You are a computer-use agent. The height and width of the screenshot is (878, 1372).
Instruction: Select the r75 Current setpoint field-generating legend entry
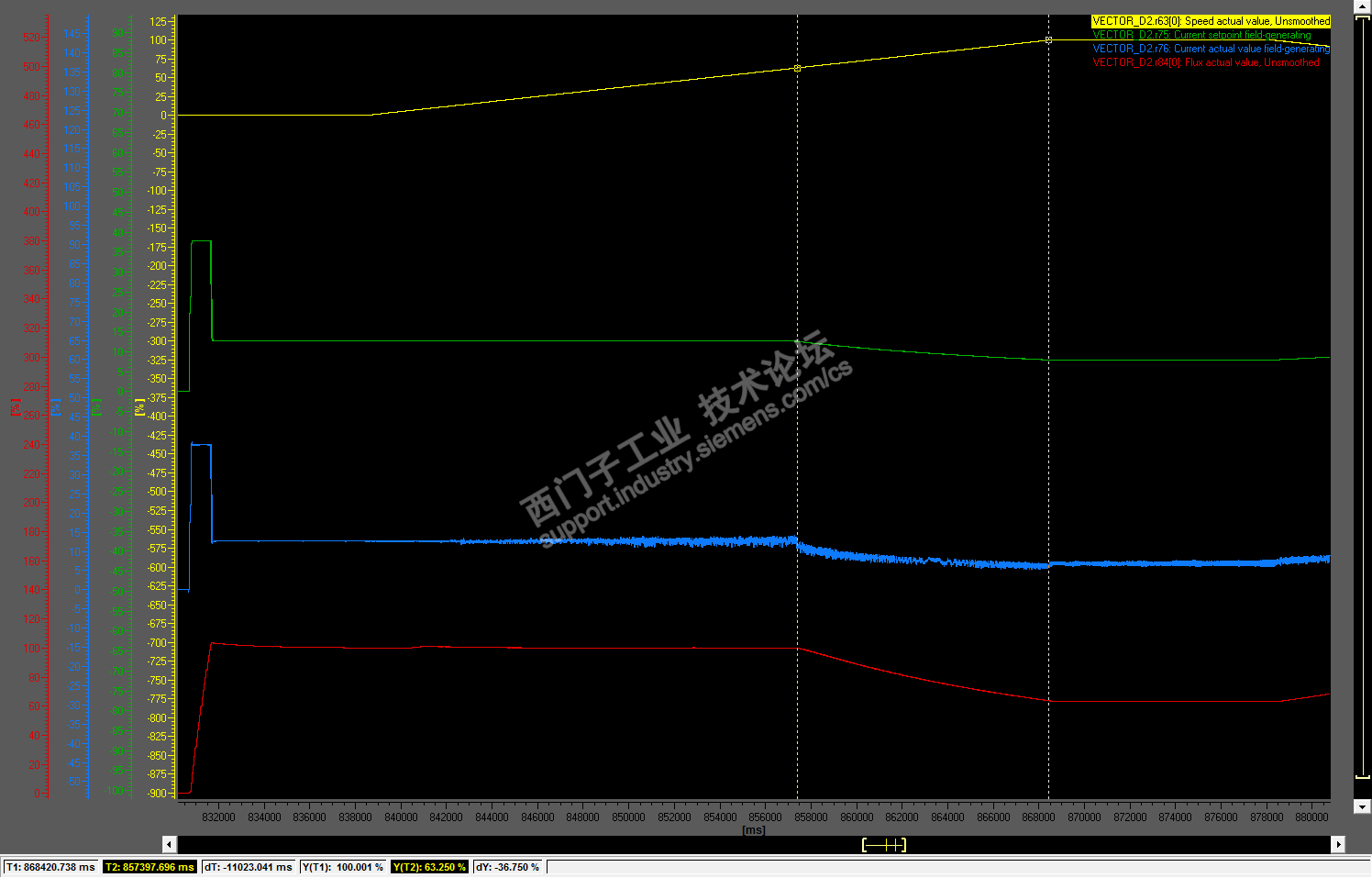tap(1201, 35)
